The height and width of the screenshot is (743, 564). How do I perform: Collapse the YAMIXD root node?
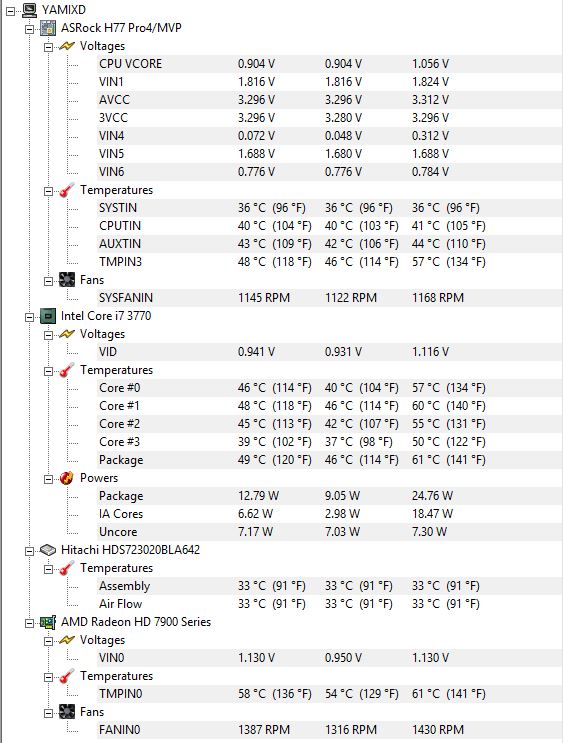(10, 11)
